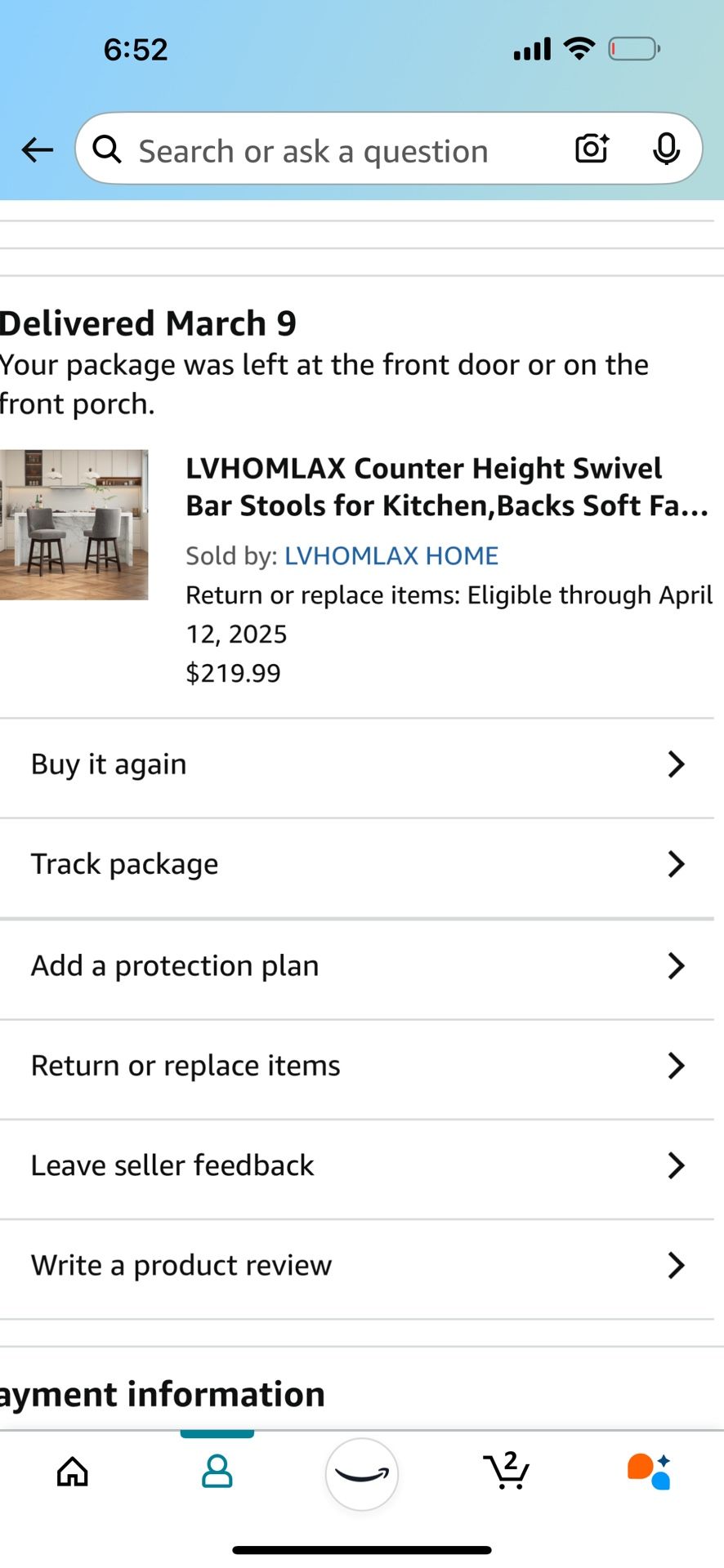Tap the bar stools product thumbnail
Image resolution: width=724 pixels, height=1568 pixels.
pyautogui.click(x=74, y=524)
